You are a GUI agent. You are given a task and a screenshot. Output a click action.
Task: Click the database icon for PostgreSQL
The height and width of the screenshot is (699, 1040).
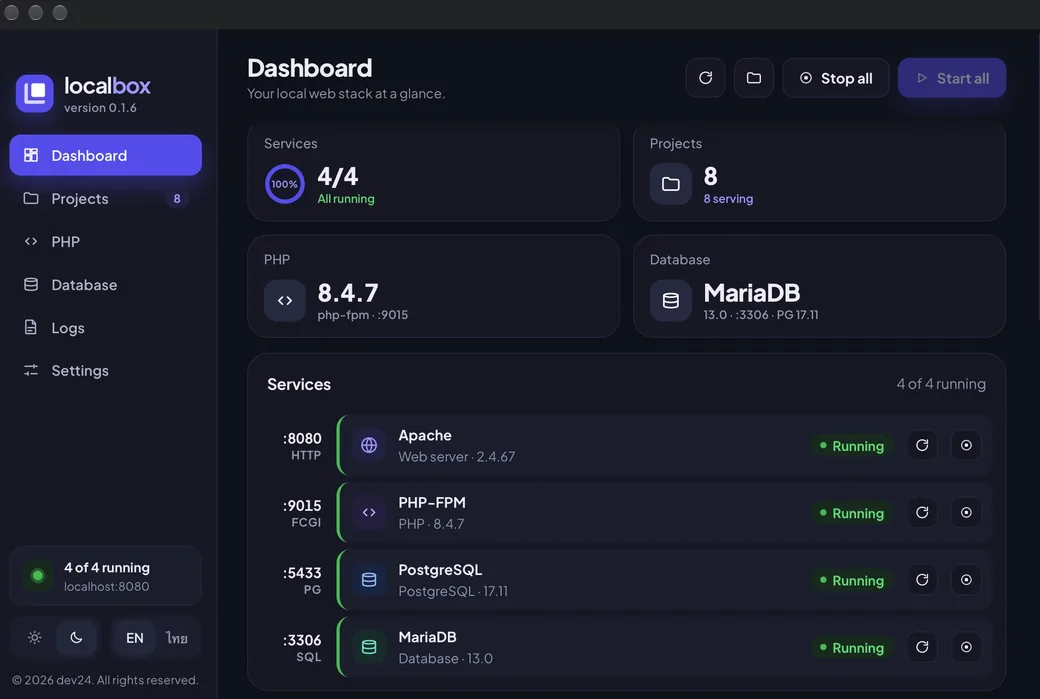tap(369, 580)
